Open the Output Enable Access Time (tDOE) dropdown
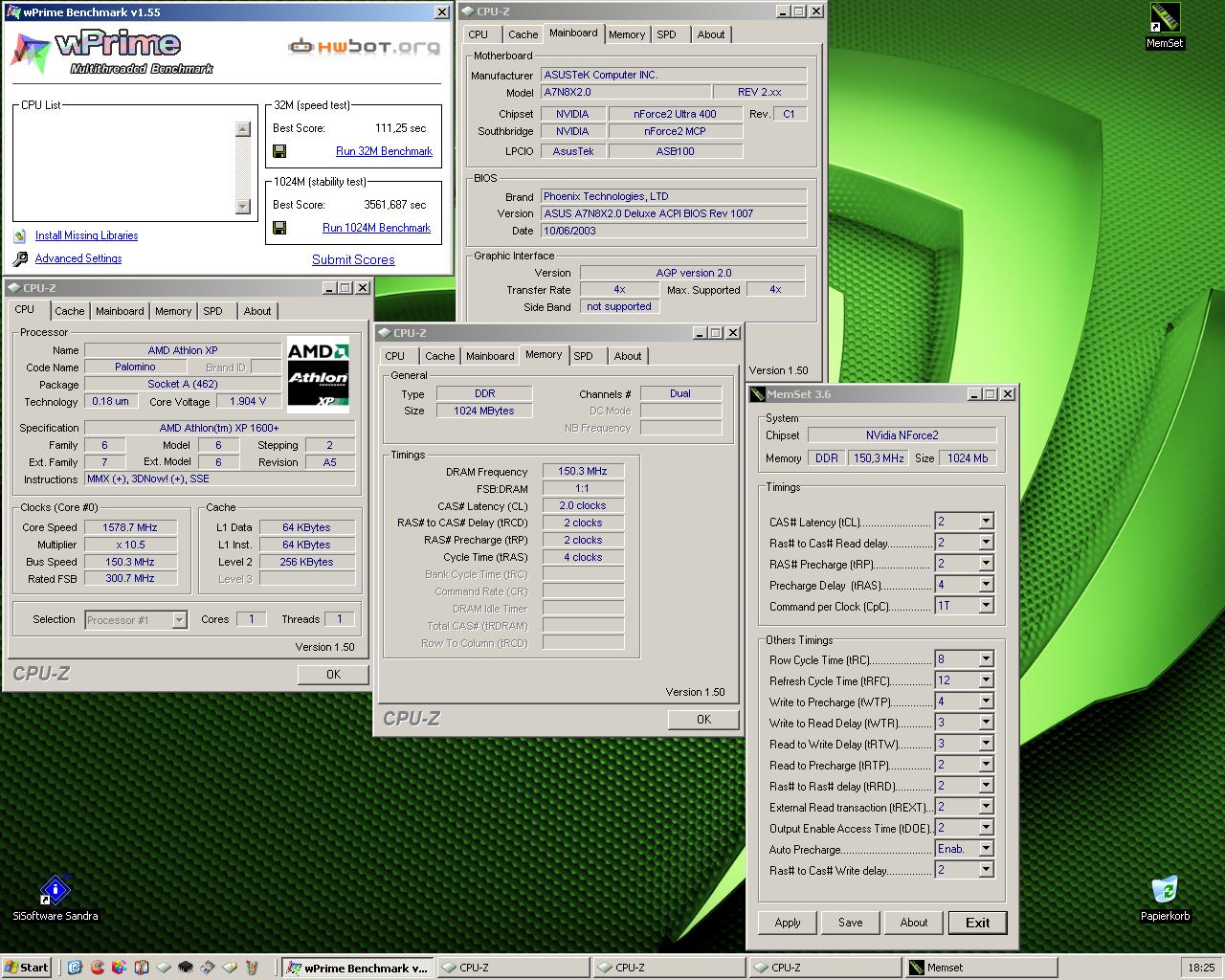 986,828
